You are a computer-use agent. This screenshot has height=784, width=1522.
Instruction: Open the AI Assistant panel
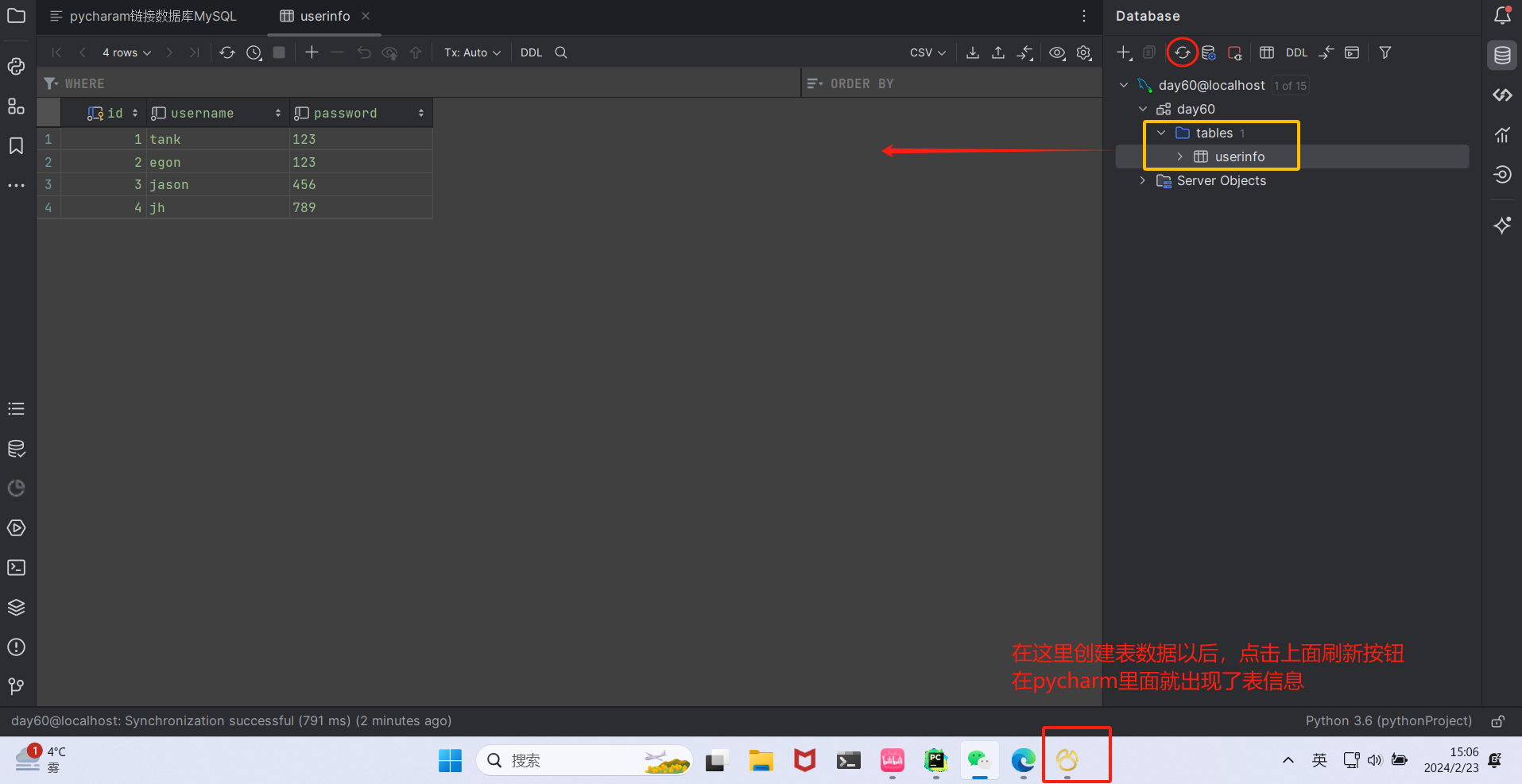(1502, 226)
